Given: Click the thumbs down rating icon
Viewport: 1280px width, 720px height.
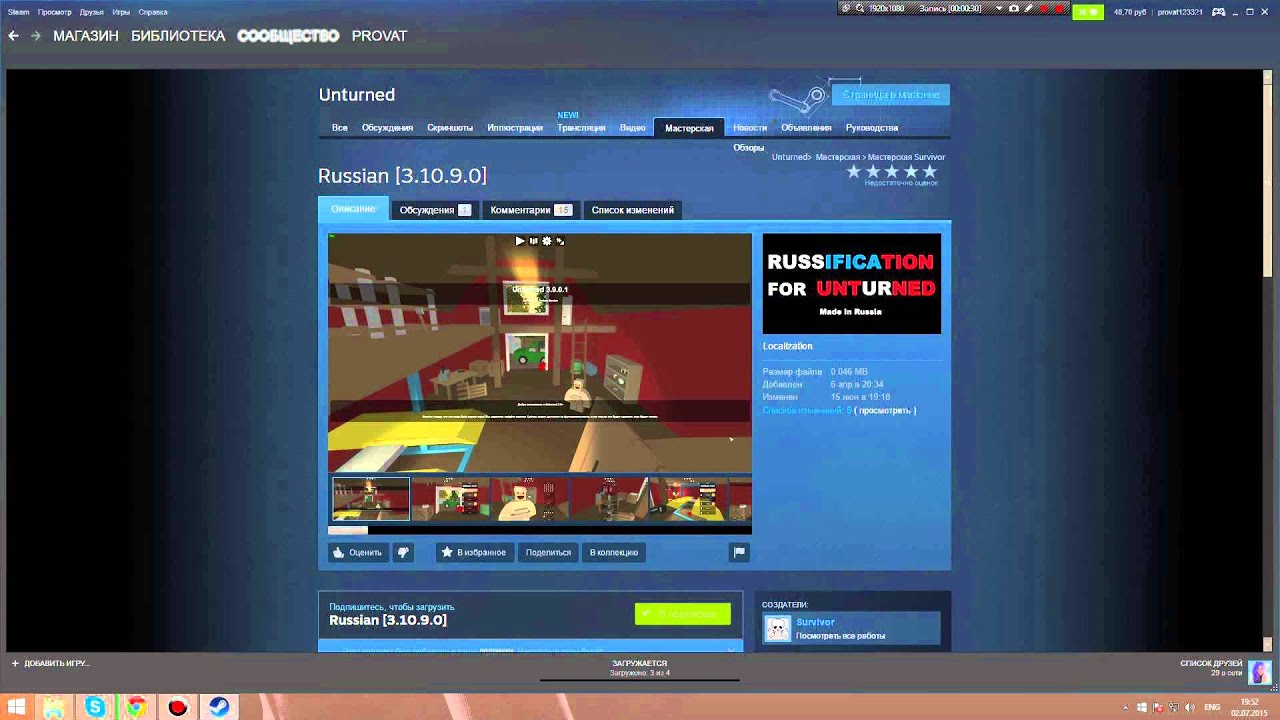Looking at the screenshot, I should [403, 552].
